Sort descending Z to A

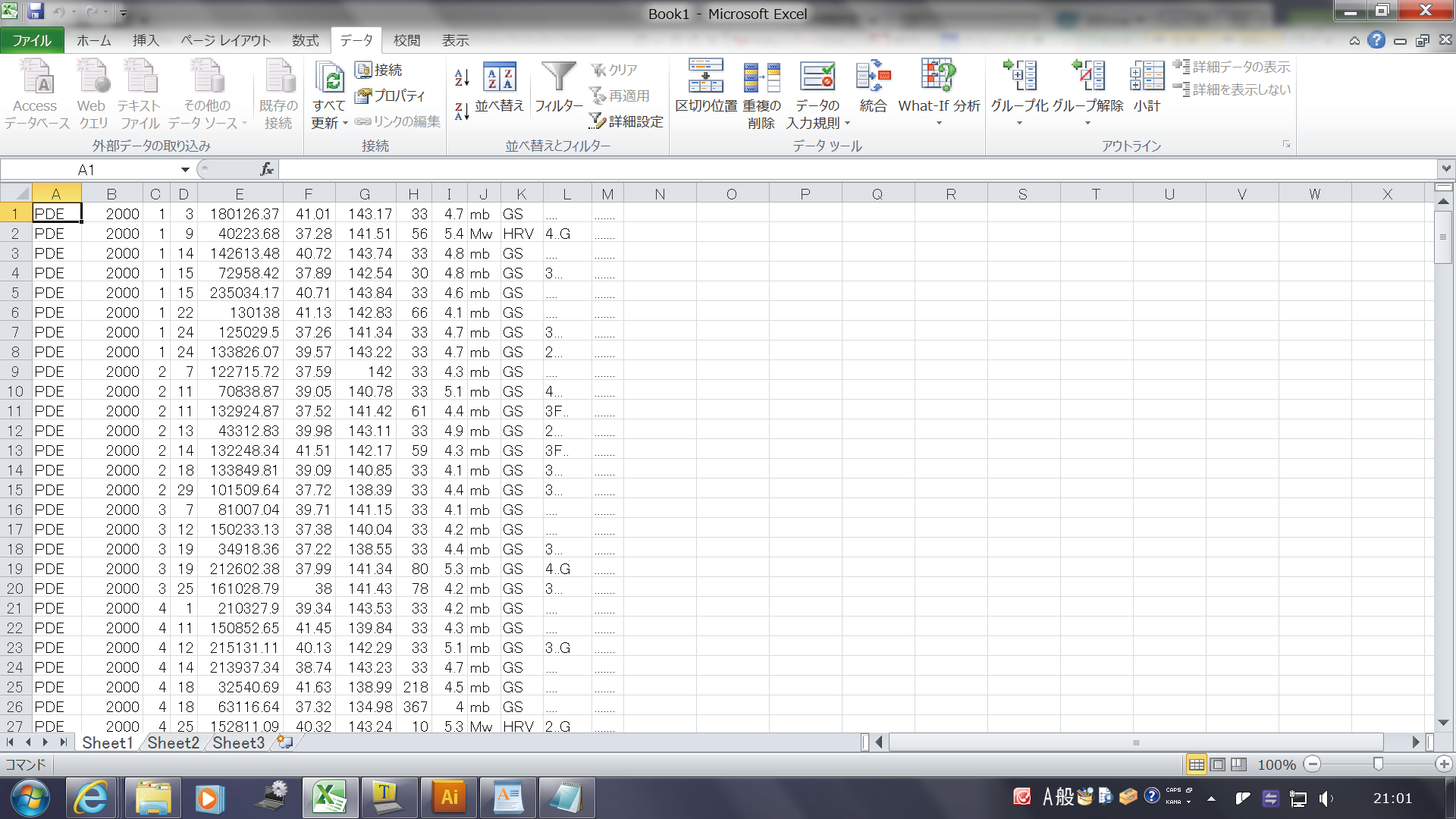pos(462,111)
